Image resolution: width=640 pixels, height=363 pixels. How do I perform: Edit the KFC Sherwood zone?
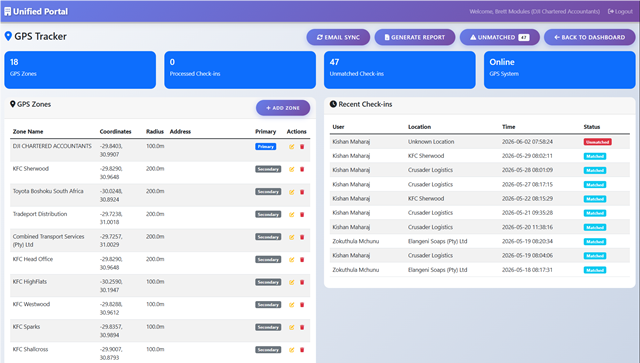pyautogui.click(x=291, y=169)
